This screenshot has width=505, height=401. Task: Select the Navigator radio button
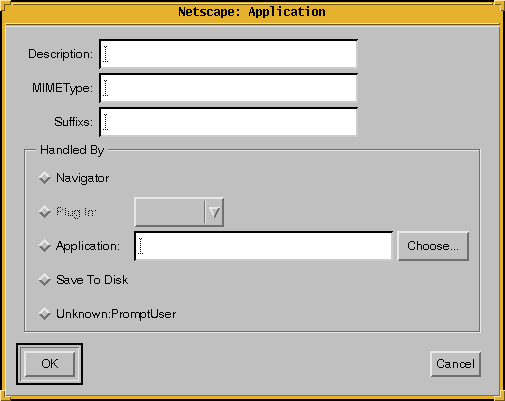(x=44, y=178)
